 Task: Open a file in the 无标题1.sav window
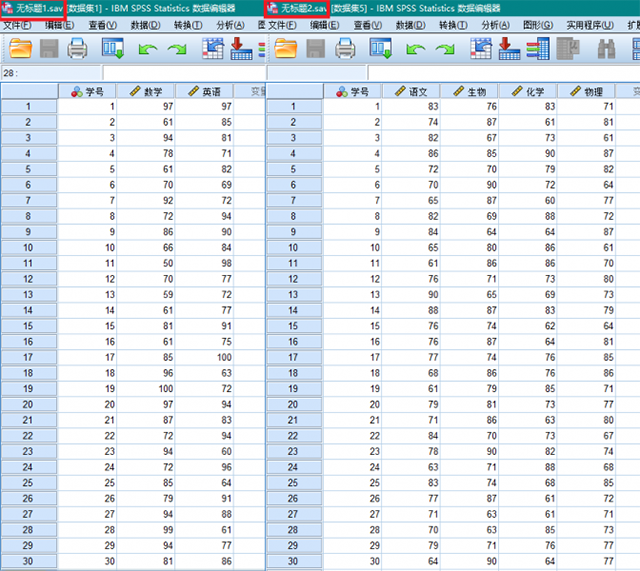point(20,49)
